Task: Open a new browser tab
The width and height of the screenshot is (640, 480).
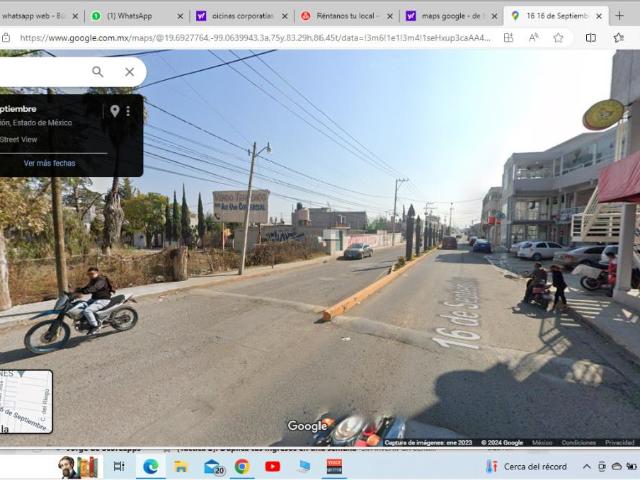Action: click(619, 16)
